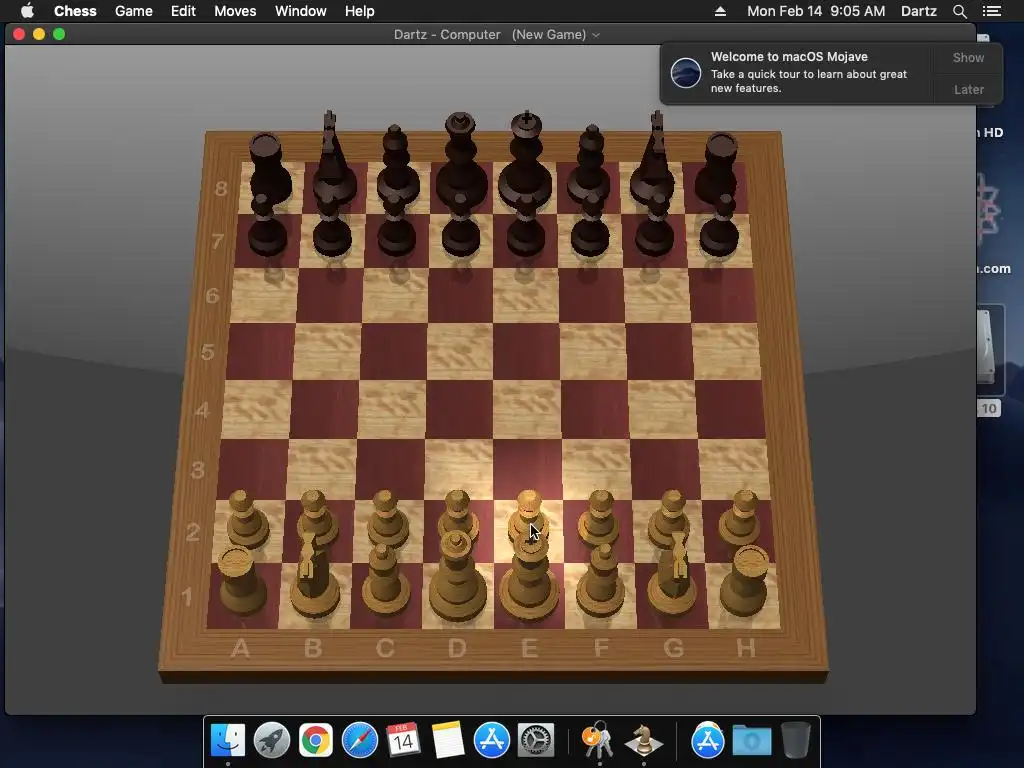This screenshot has height=768, width=1024.
Task: Click the black king on E8
Action: click(526, 160)
